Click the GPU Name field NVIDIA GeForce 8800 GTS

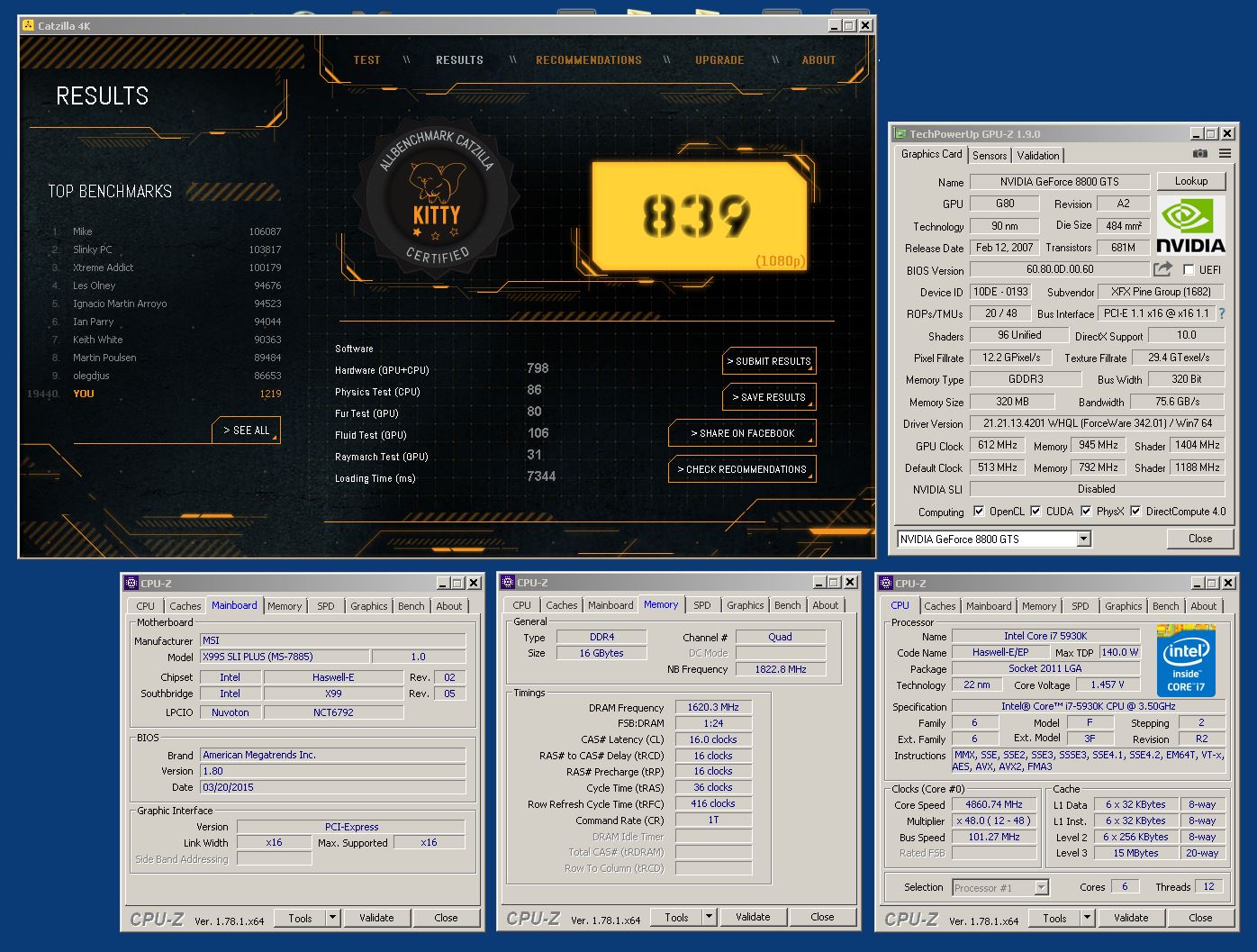pos(1060,182)
